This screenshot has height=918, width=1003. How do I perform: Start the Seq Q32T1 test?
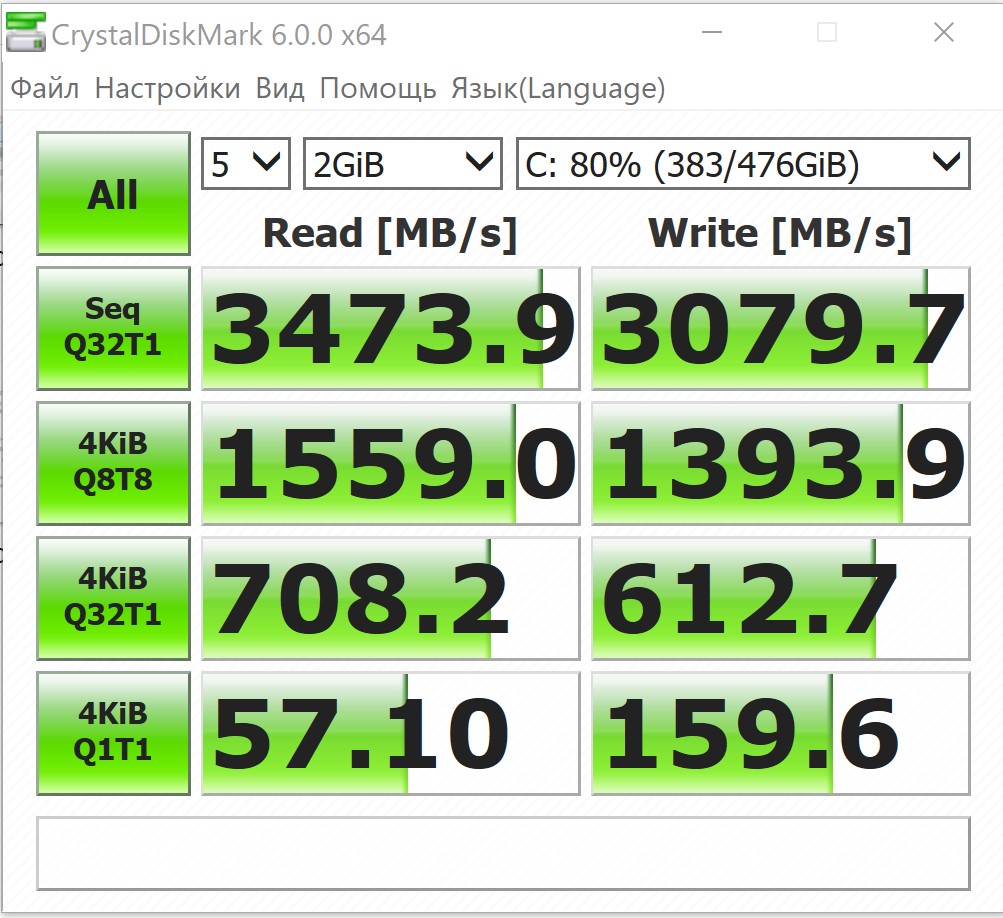pyautogui.click(x=113, y=328)
